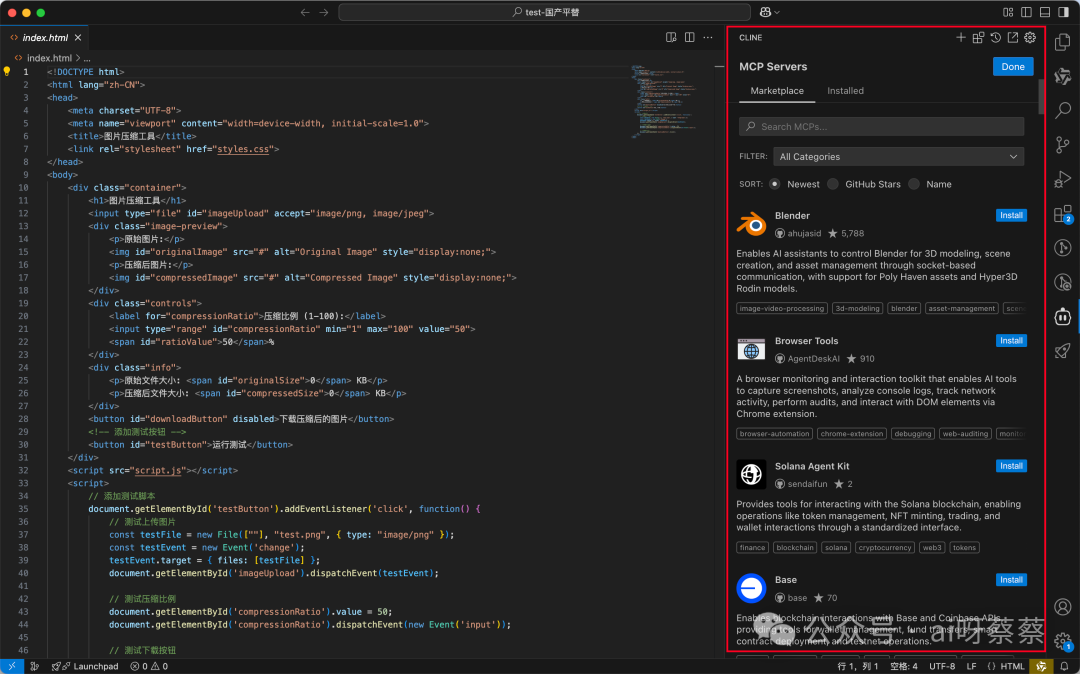Click the Done button
The height and width of the screenshot is (674, 1080).
pyautogui.click(x=1012, y=67)
